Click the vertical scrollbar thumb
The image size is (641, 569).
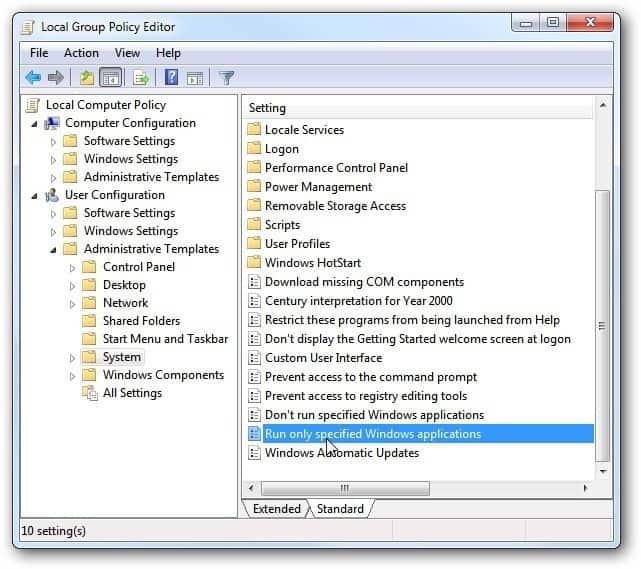[602, 326]
